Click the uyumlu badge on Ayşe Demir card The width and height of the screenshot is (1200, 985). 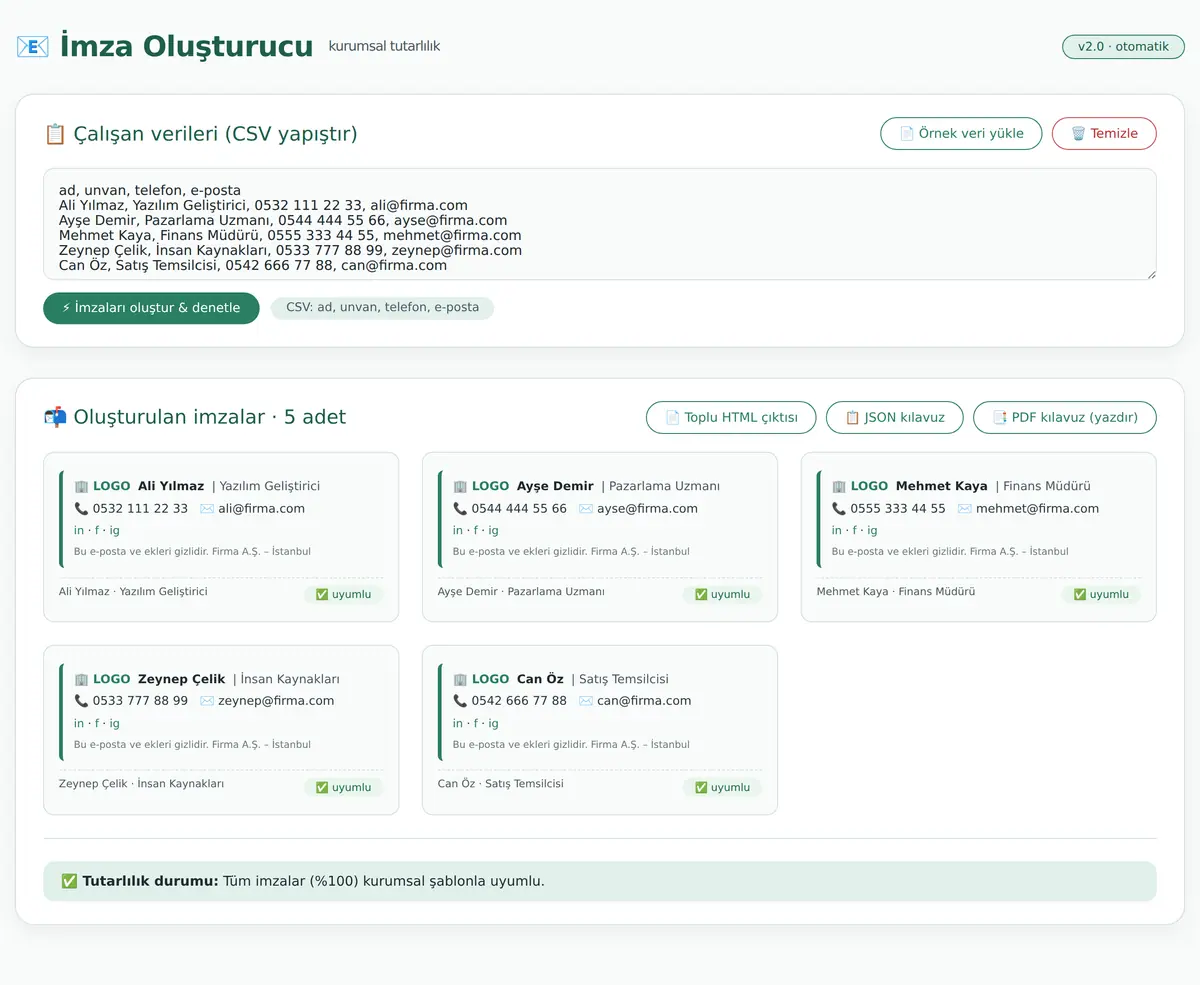click(722, 594)
